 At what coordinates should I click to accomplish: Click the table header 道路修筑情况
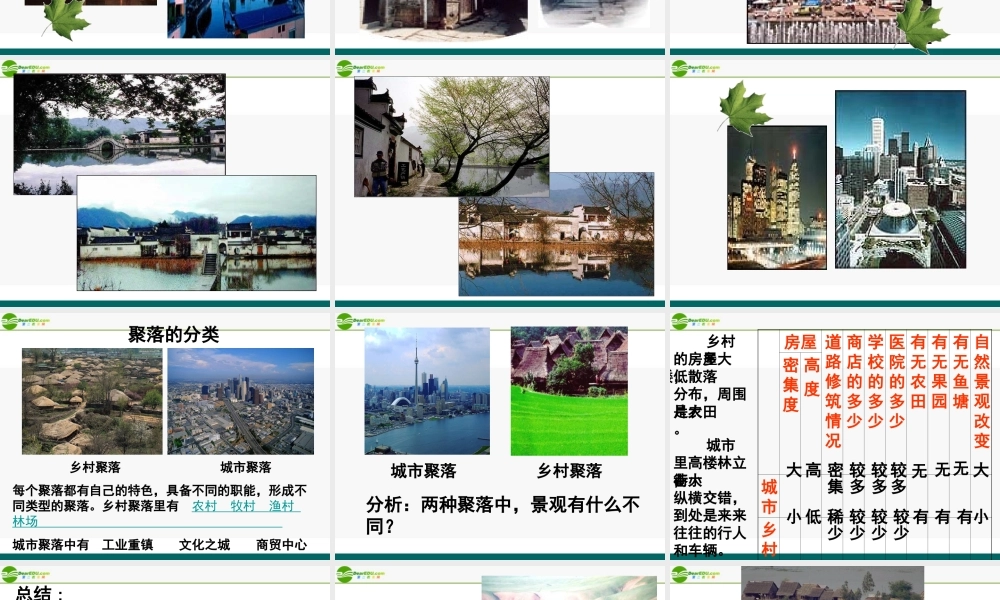[x=833, y=391]
